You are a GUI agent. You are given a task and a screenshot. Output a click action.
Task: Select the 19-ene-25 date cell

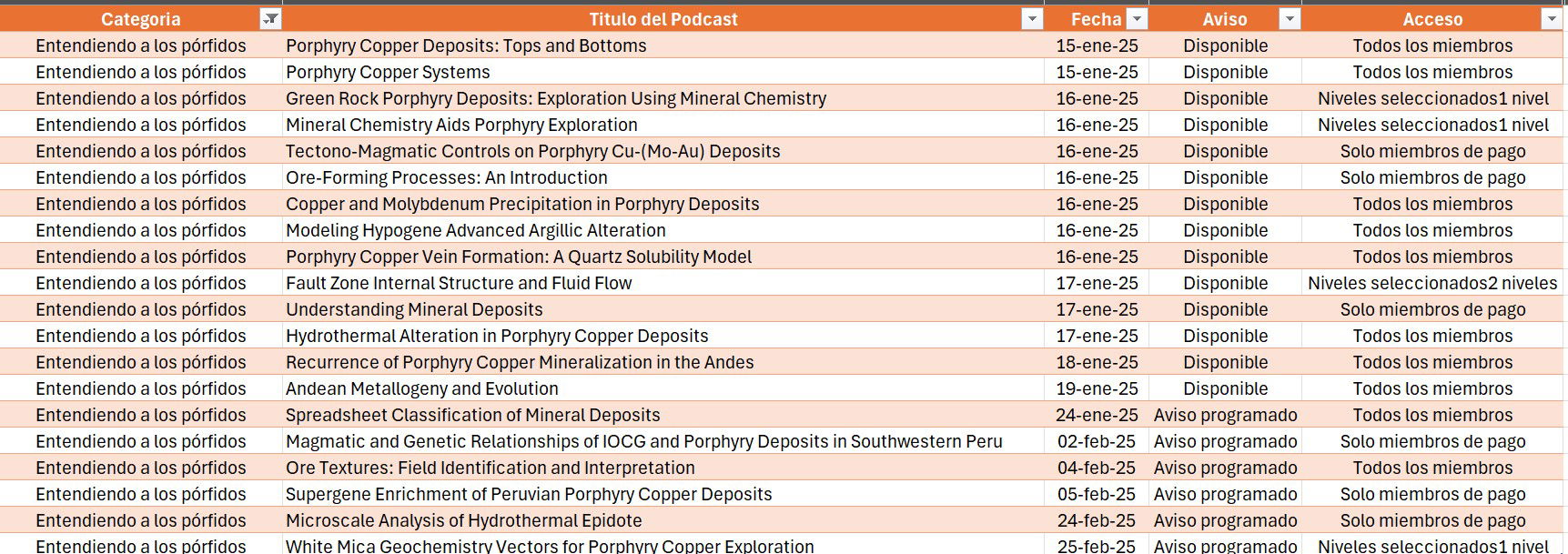(1097, 388)
